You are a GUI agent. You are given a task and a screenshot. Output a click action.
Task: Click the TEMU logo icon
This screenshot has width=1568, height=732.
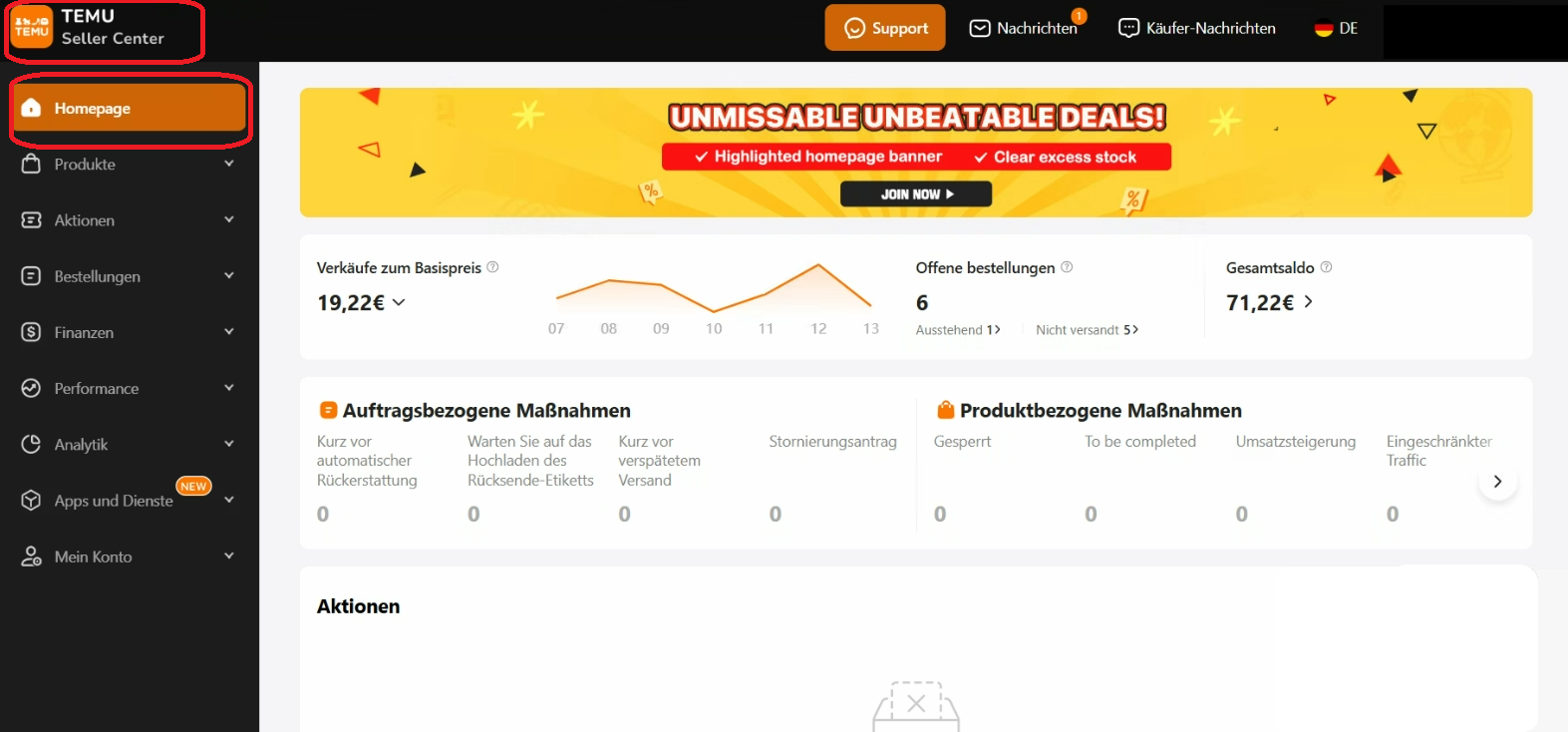point(32,27)
